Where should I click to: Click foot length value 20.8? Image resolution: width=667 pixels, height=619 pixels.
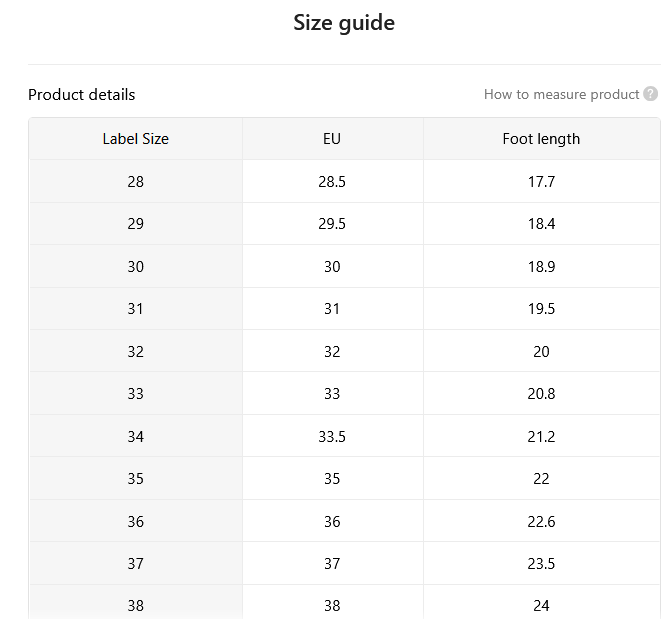pos(542,394)
